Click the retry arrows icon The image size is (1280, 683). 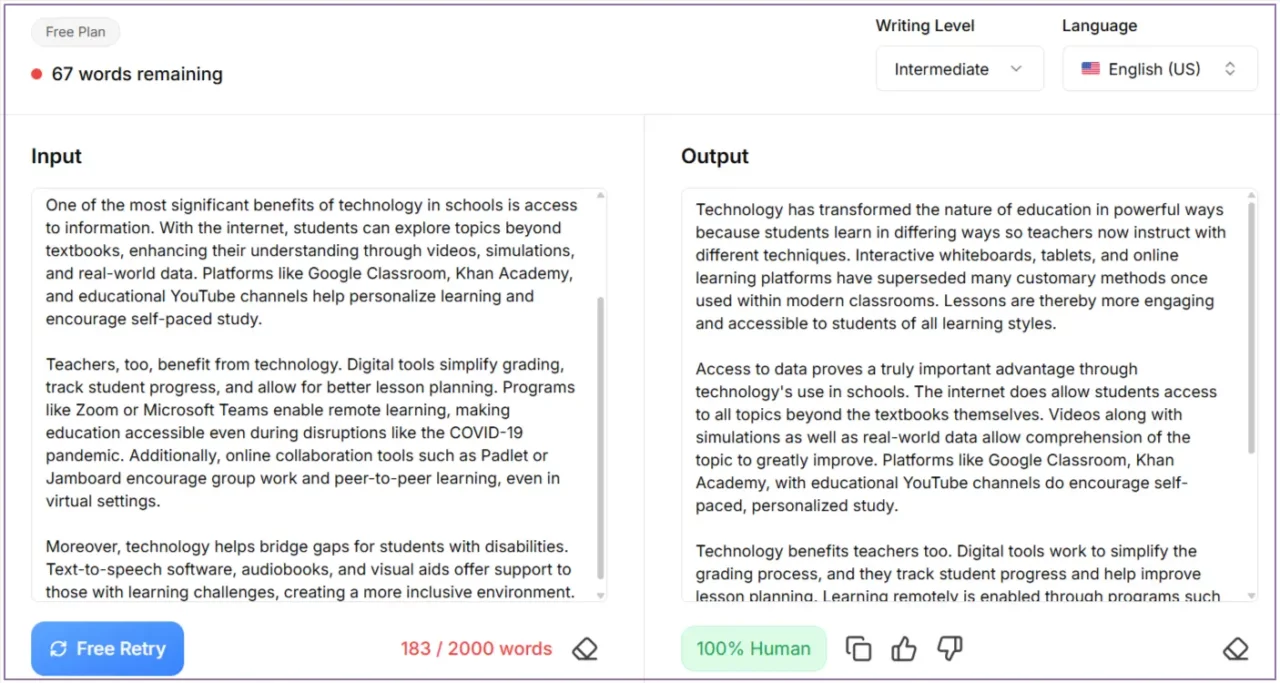tap(58, 649)
